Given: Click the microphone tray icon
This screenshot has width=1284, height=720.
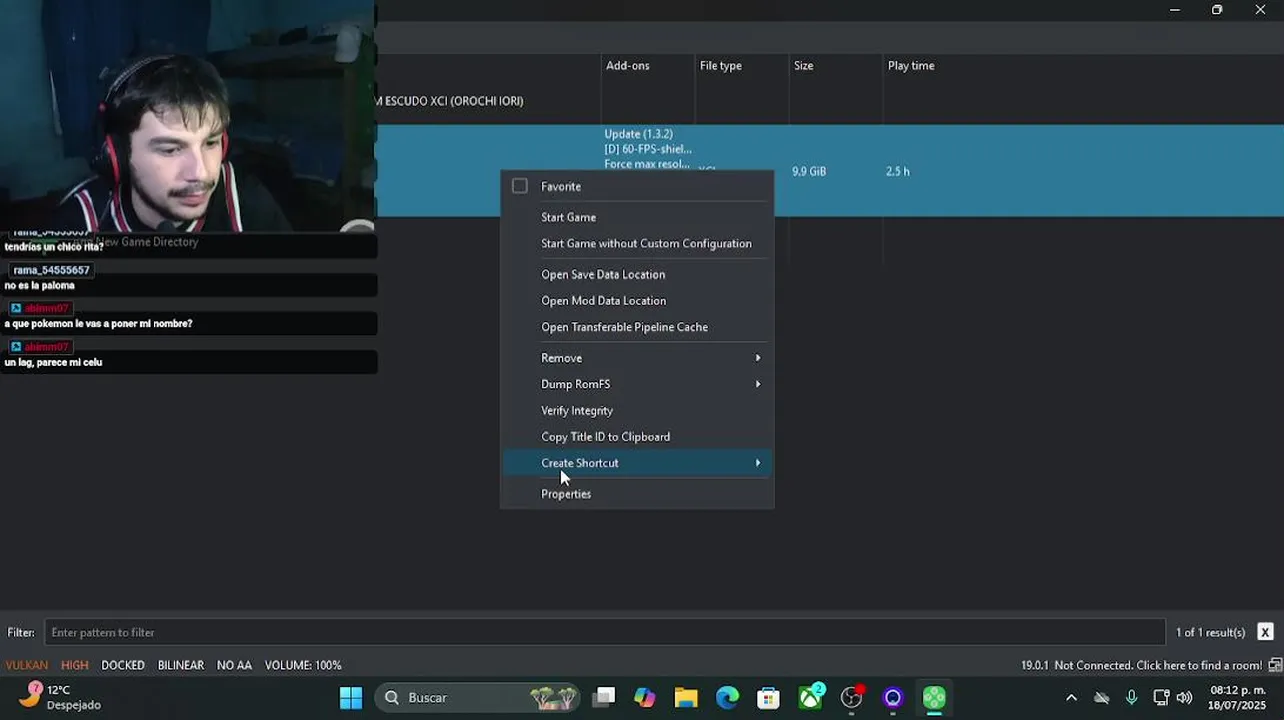Looking at the screenshot, I should click(x=1131, y=698).
